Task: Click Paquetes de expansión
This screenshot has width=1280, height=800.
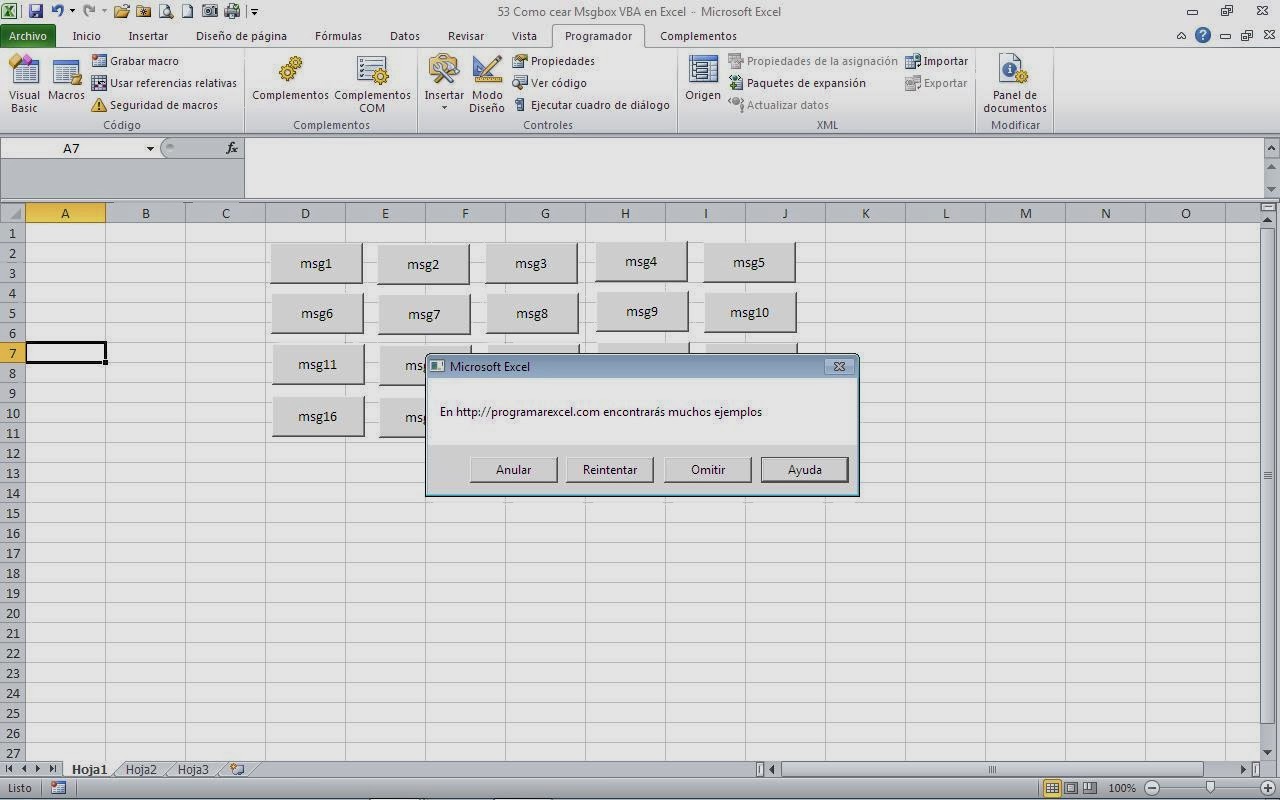Action: [x=797, y=83]
